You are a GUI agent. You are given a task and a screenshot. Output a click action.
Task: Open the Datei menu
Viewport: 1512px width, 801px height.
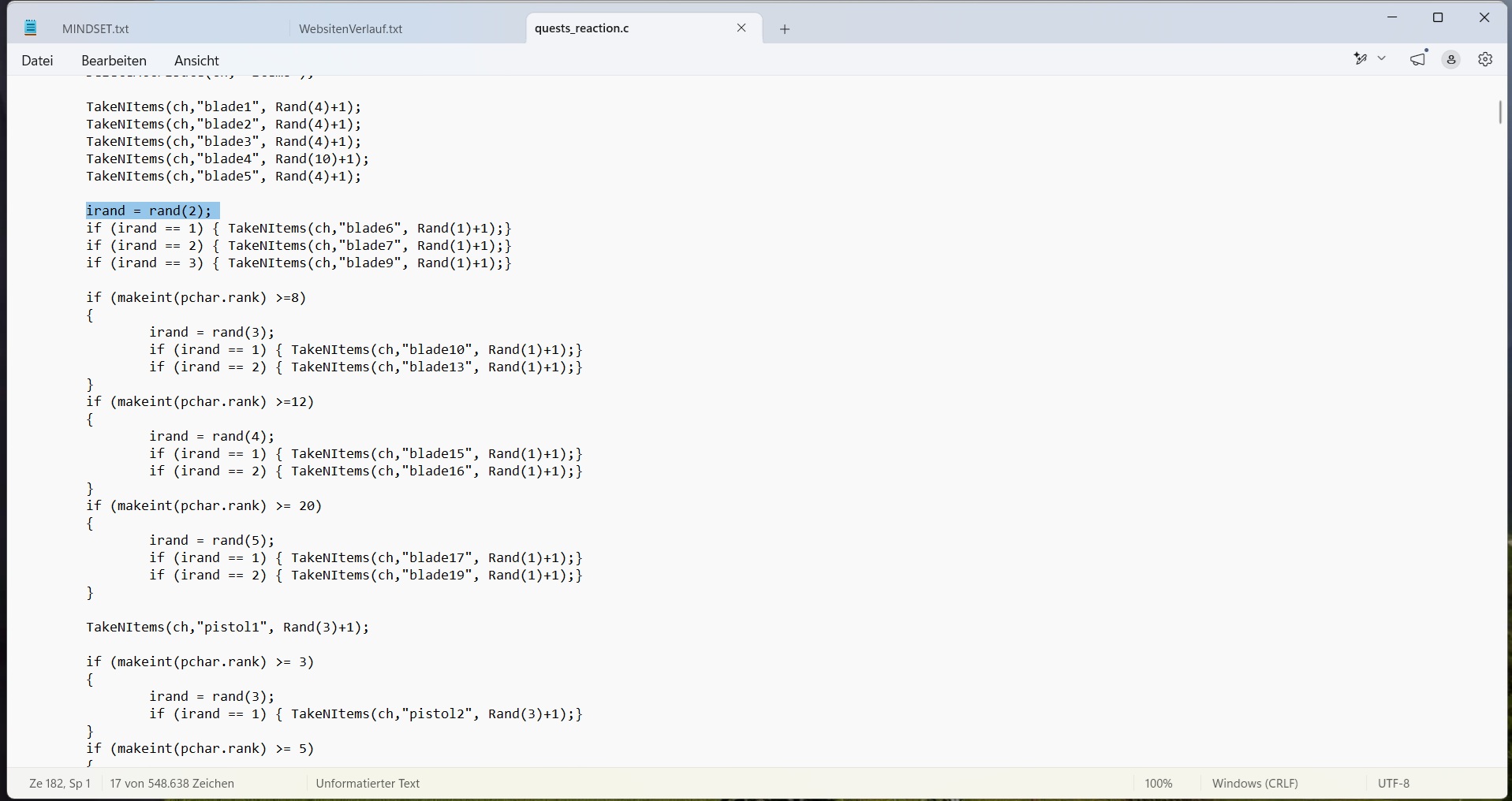[x=38, y=61]
